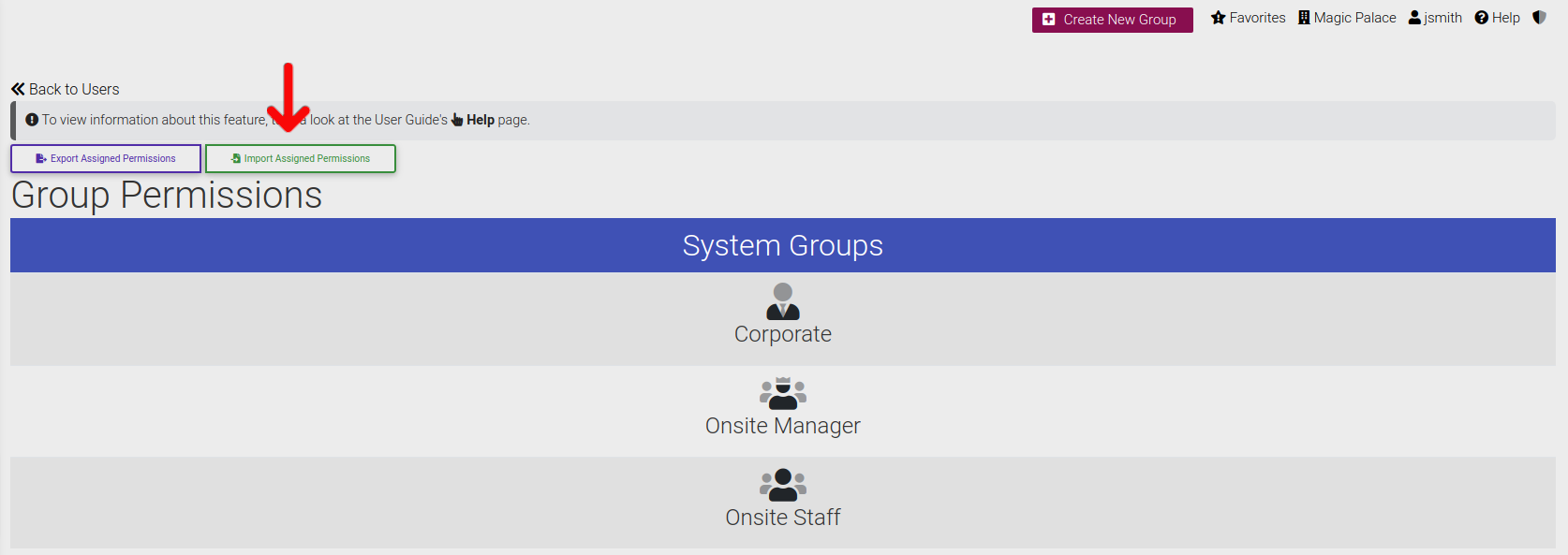1568x555 pixels.
Task: Click the System Groups header bar
Action: point(783,245)
